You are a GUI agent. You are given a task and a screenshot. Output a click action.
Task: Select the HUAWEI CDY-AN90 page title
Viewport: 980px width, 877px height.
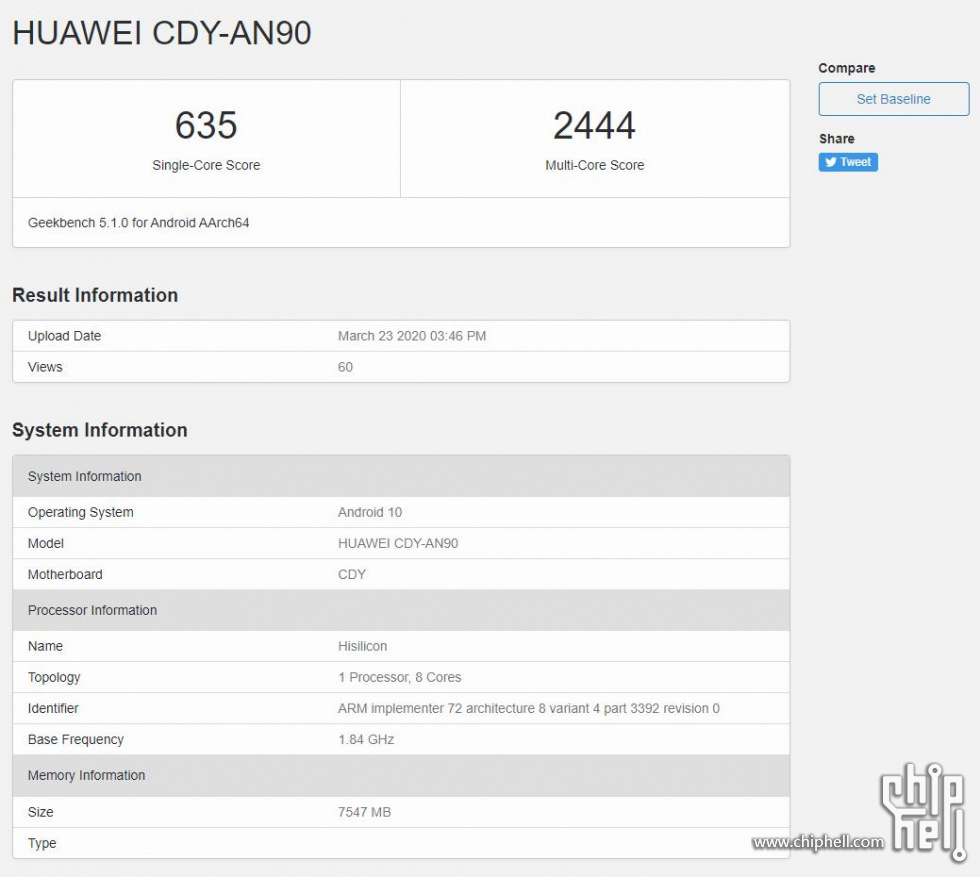162,33
